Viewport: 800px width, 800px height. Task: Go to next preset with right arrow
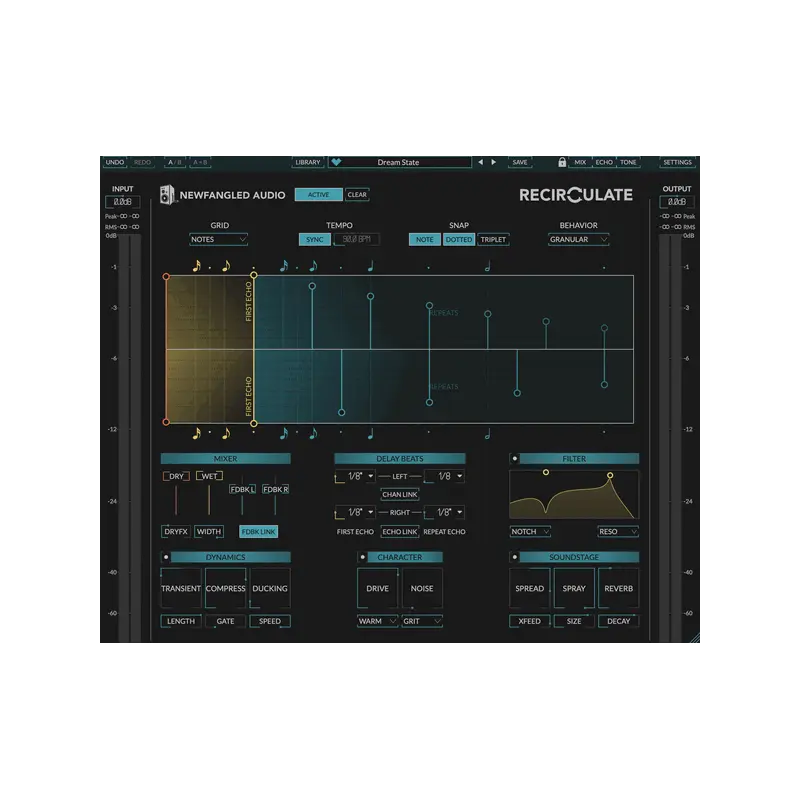(x=493, y=162)
